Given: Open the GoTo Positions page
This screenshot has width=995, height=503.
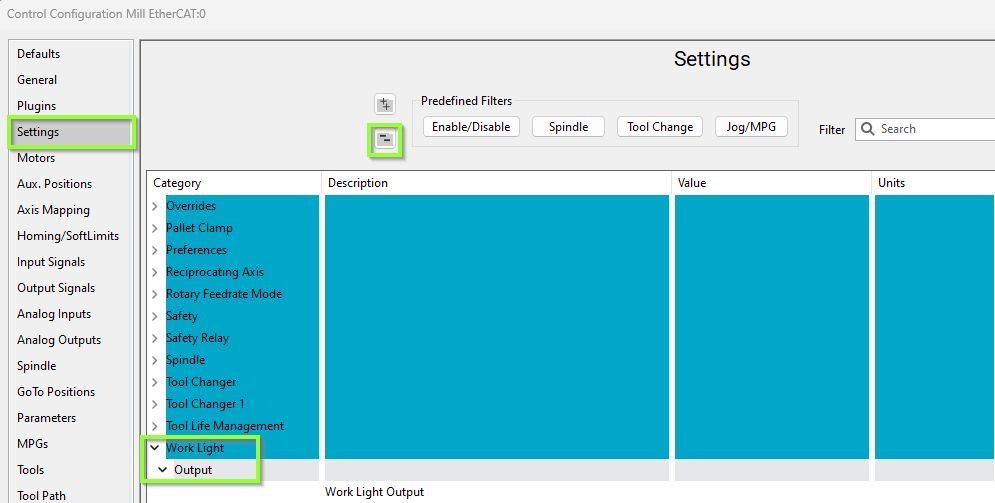Looking at the screenshot, I should pos(56,392).
